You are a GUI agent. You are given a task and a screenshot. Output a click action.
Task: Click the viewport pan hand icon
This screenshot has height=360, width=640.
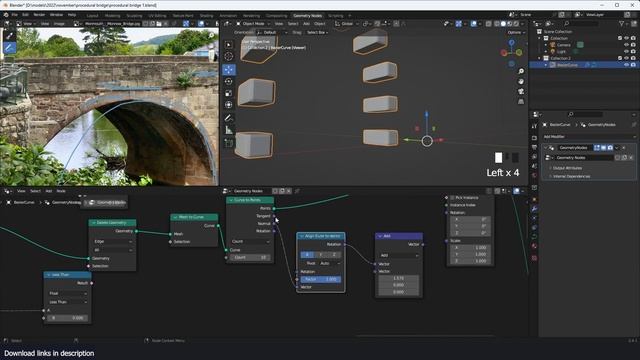click(x=521, y=81)
